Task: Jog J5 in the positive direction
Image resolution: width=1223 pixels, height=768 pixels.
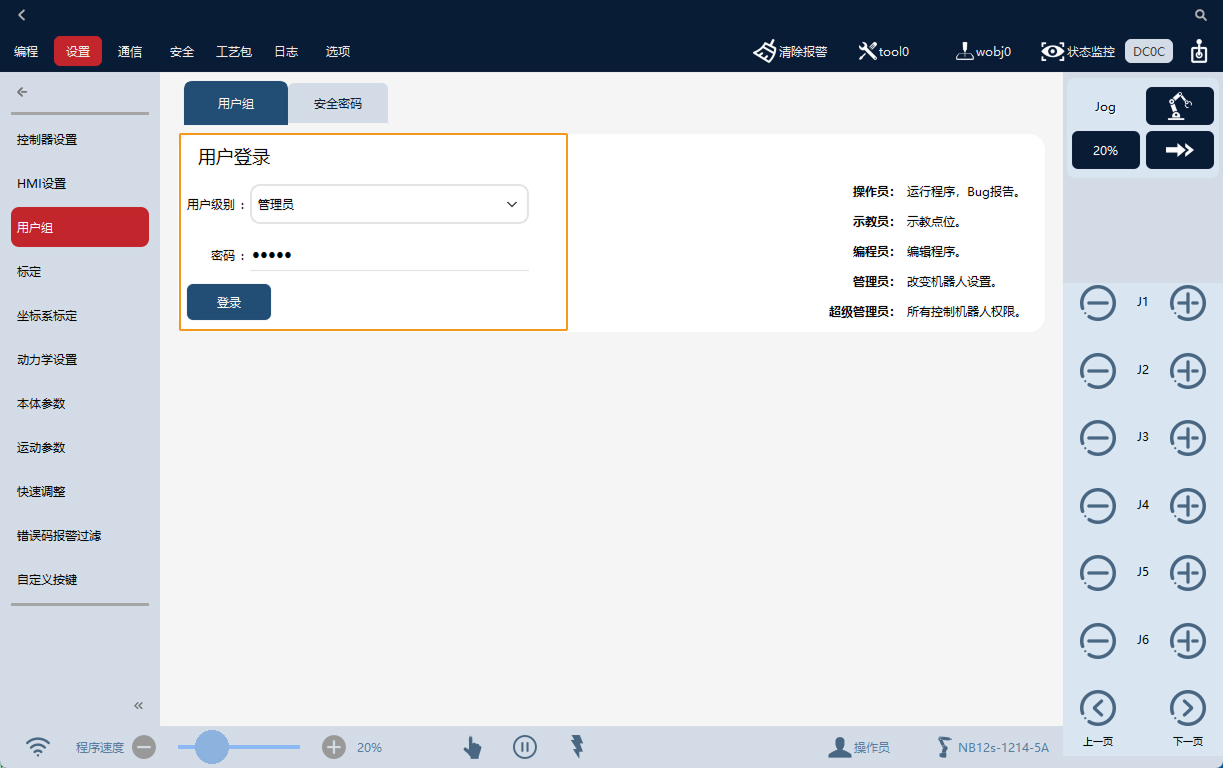Action: tap(1188, 573)
